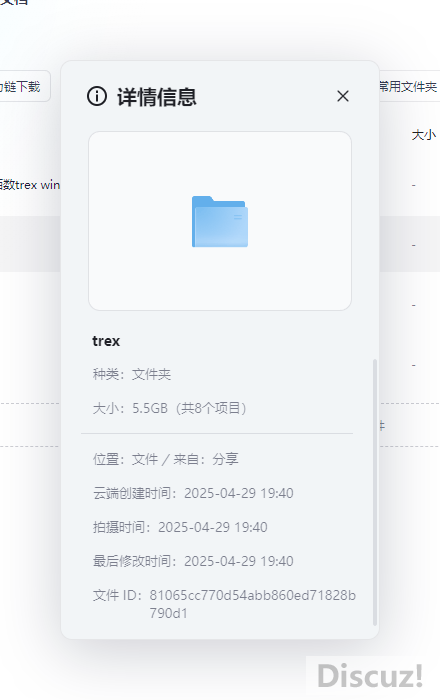Screen dimensions: 440x700
Task: Click the size dash beside 'trex win' row
Action: (414, 185)
